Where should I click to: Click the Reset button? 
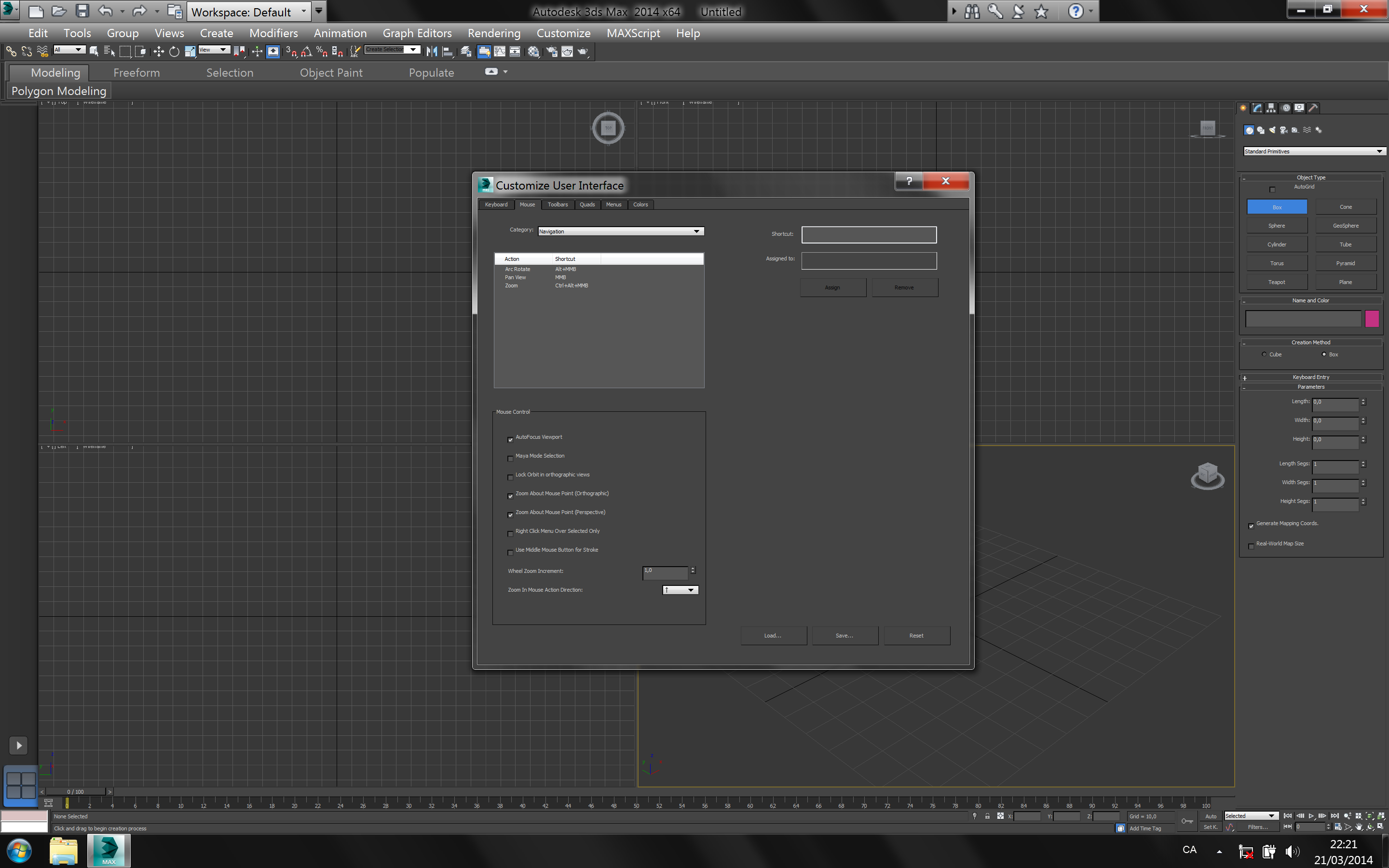point(916,636)
